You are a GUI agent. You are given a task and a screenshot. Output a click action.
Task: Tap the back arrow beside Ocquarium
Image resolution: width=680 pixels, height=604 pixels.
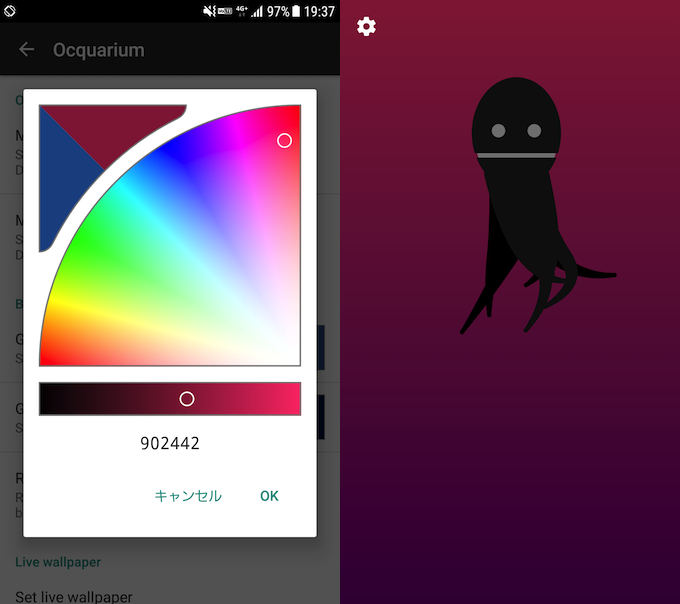[26, 49]
